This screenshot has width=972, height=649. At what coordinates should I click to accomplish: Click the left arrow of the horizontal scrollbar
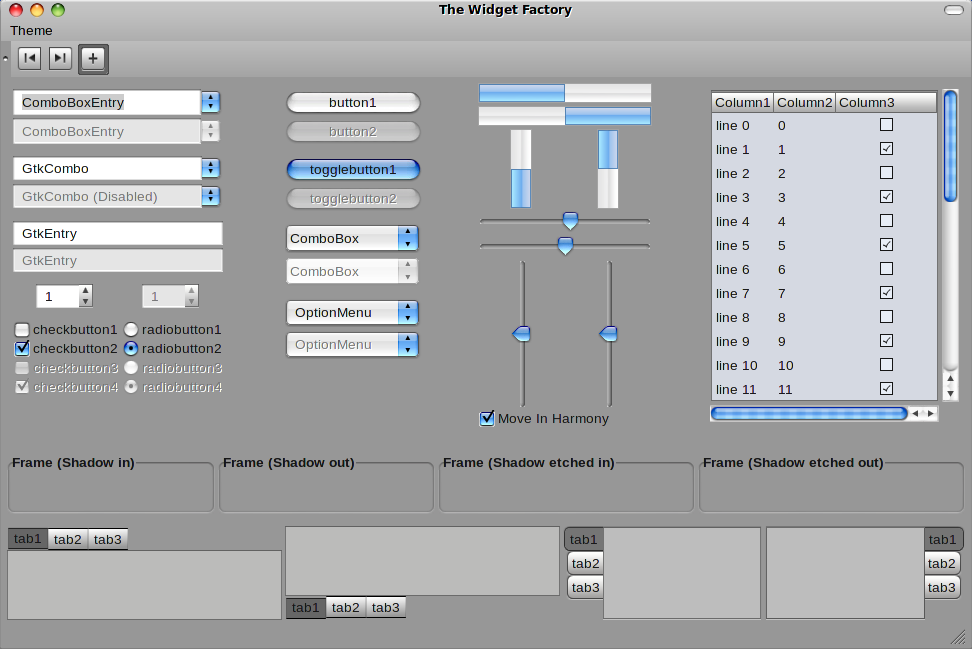coord(916,413)
